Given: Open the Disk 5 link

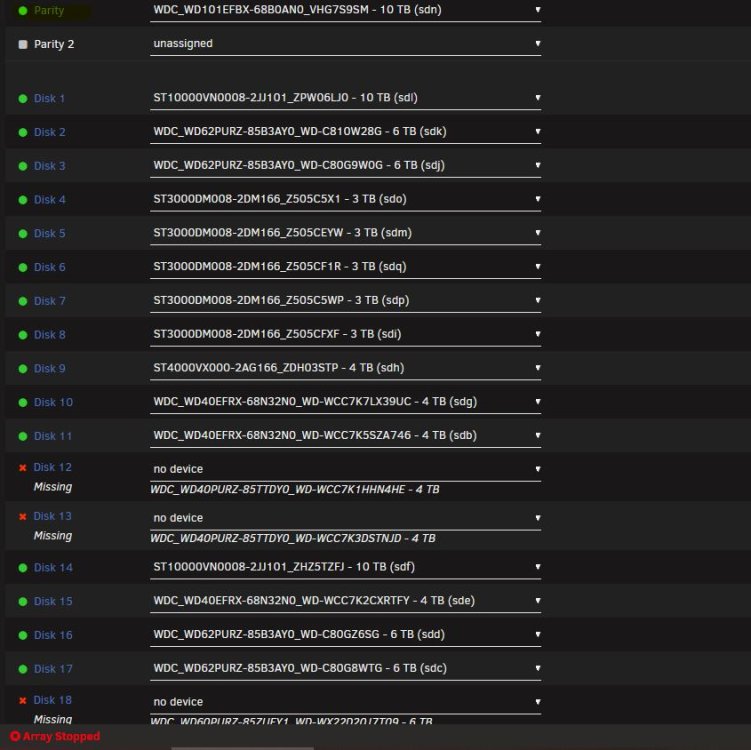Looking at the screenshot, I should [x=49, y=234].
